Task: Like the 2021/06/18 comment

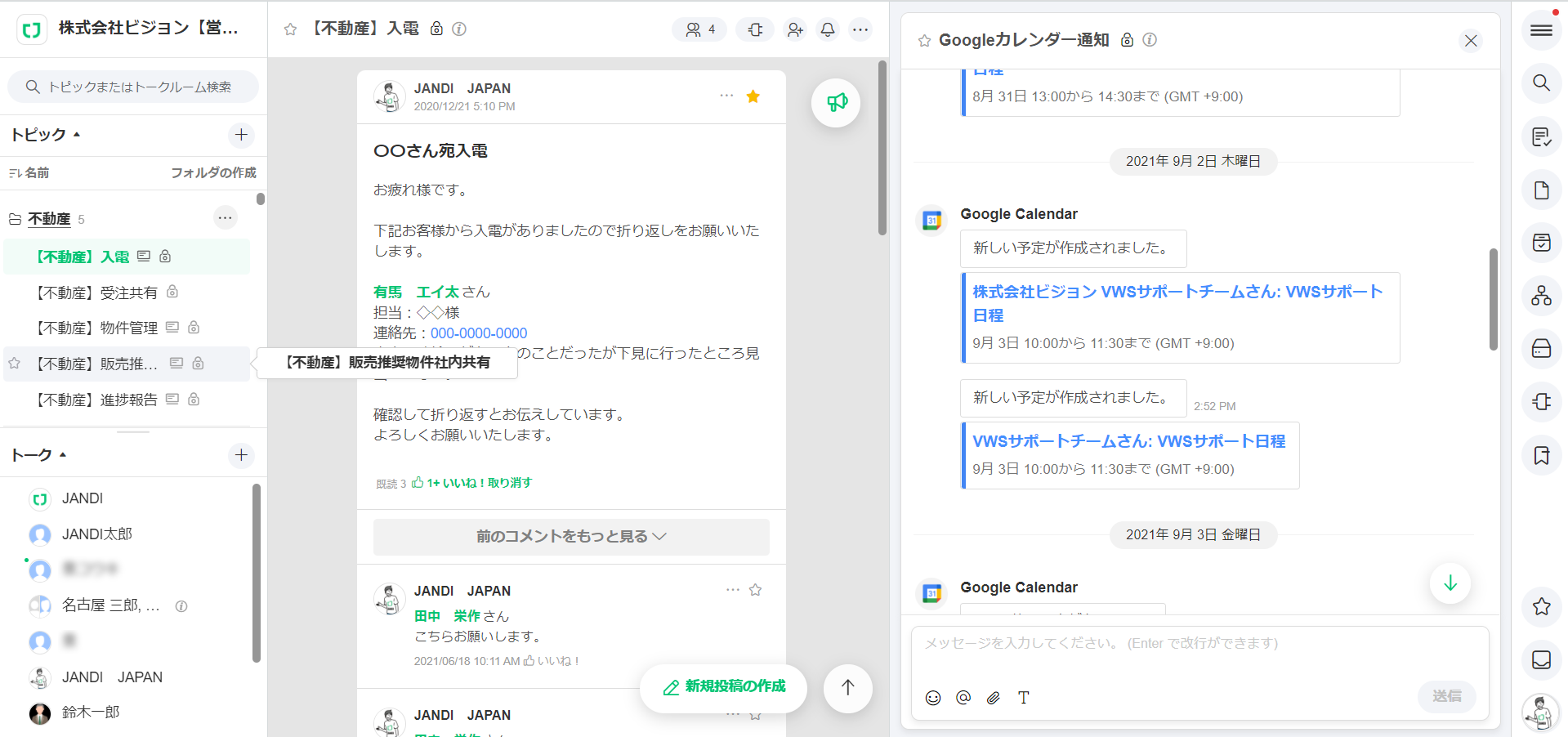Action: (x=552, y=661)
